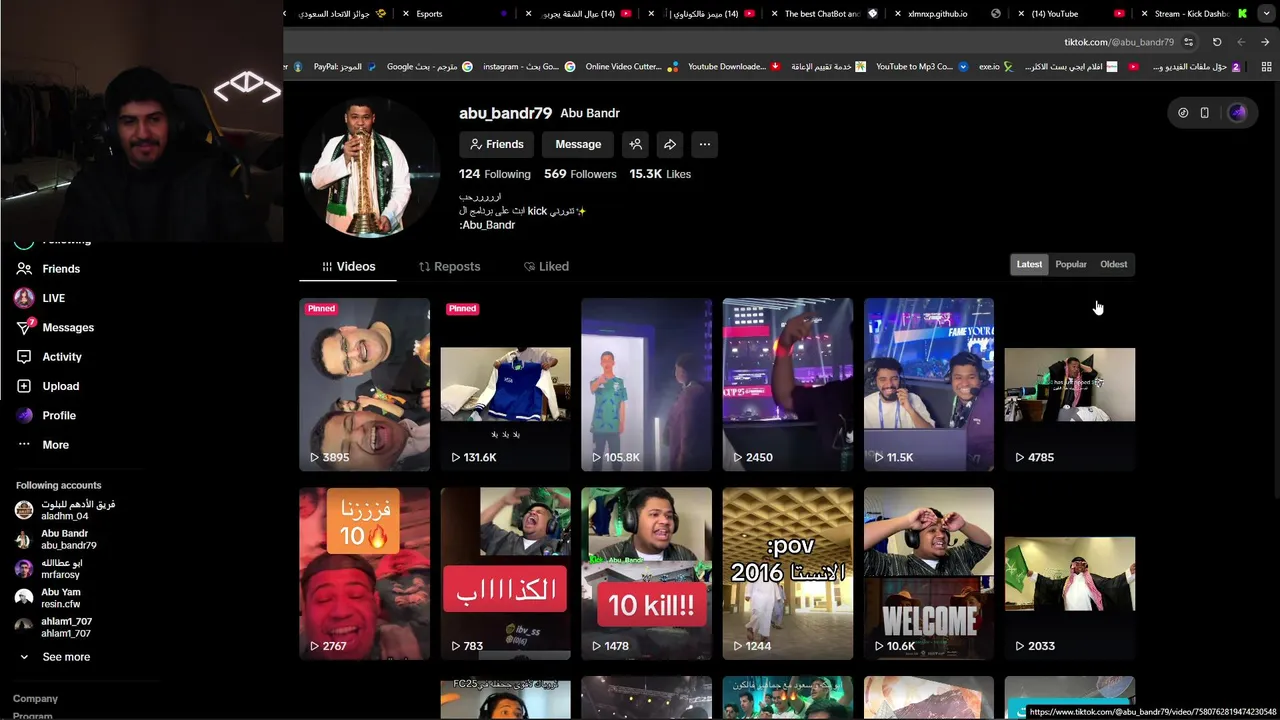
Task: Open video with 783 views
Action: coord(505,573)
